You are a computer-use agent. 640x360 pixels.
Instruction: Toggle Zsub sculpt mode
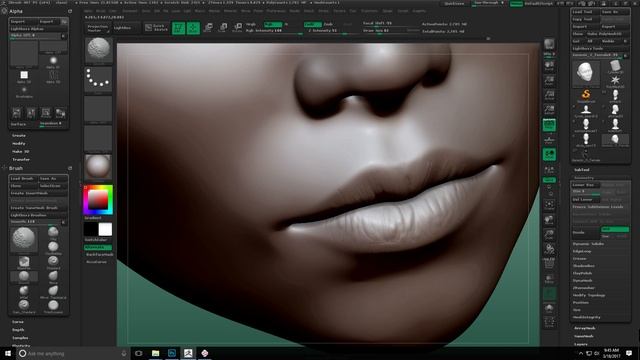pyautogui.click(x=329, y=24)
